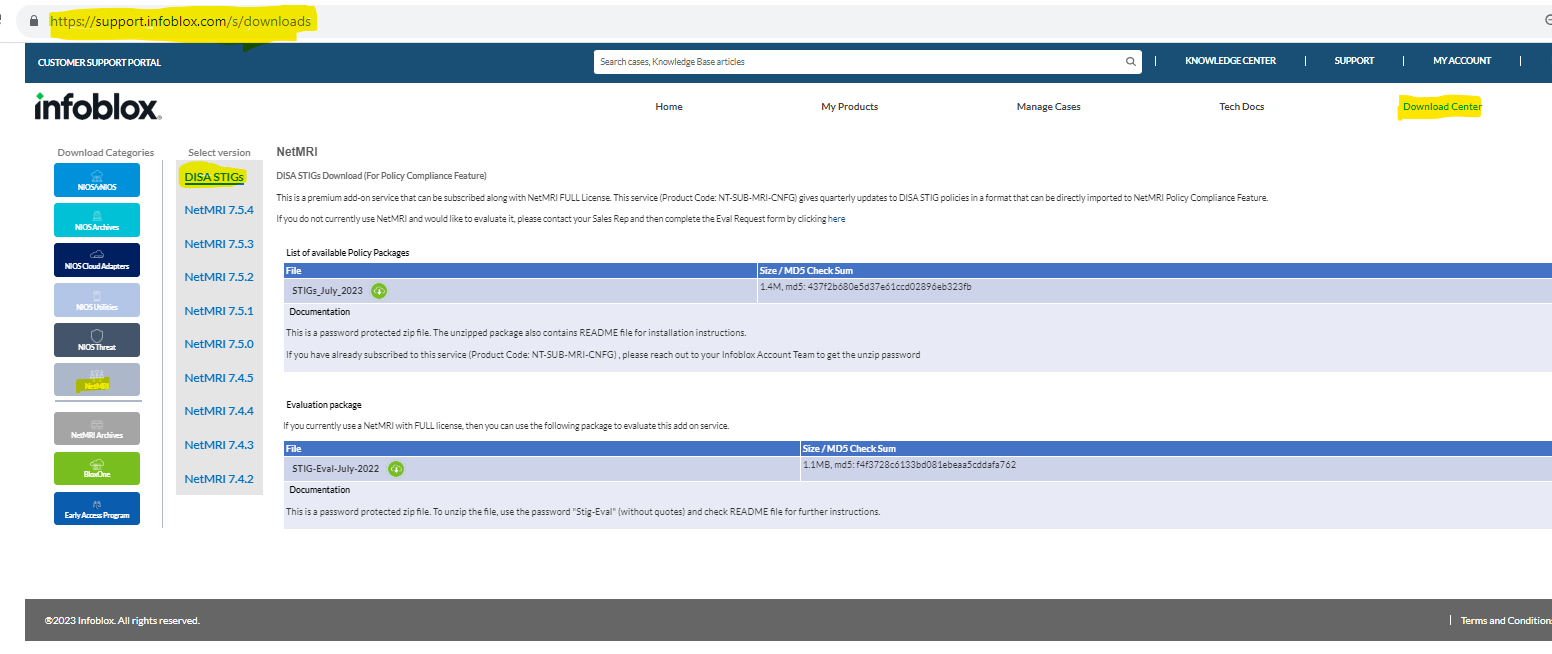Click the 'here' Eval Request form link

click(836, 219)
